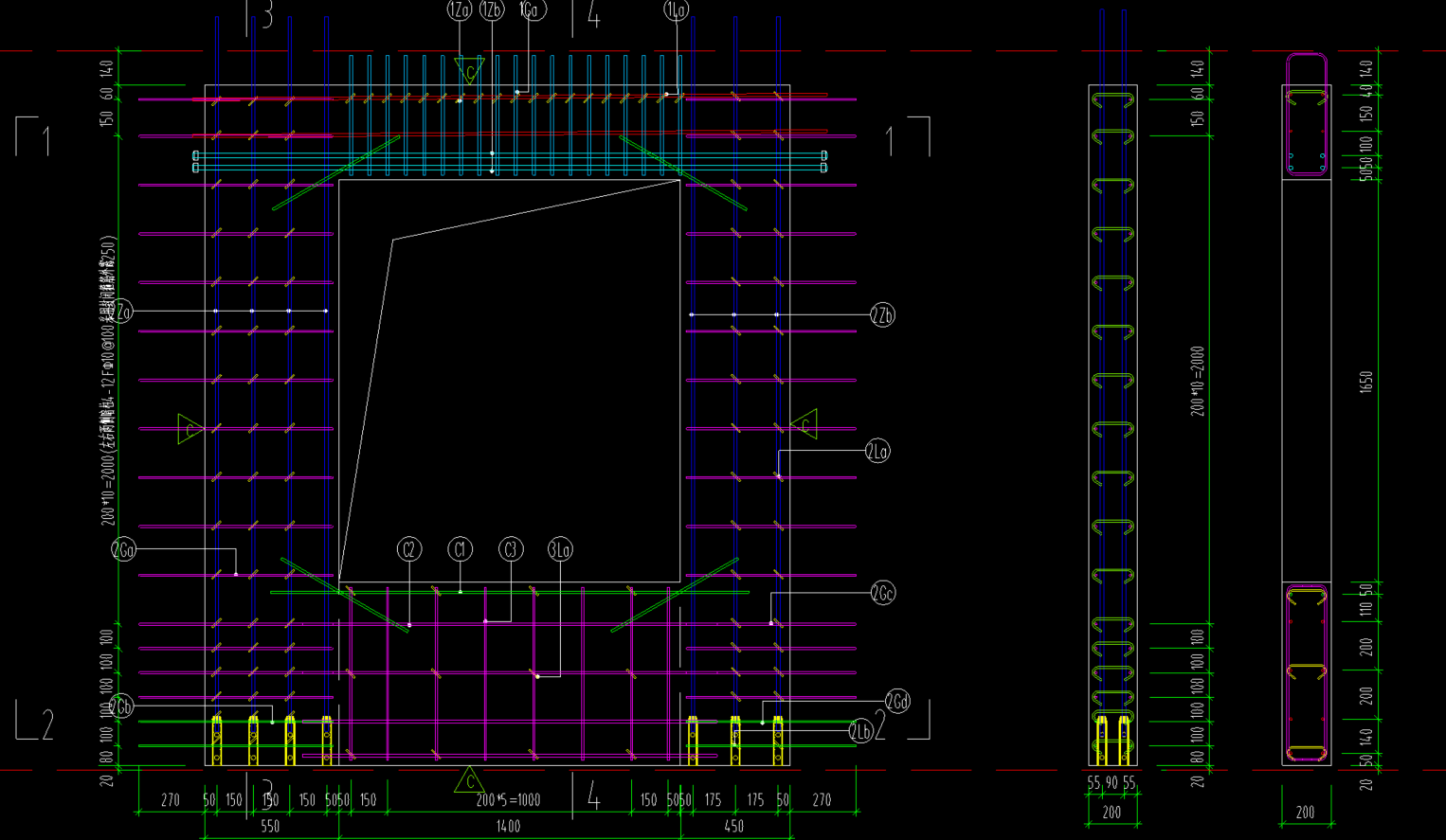
Task: Click the 2Gd callout bubble
Action: [897, 702]
